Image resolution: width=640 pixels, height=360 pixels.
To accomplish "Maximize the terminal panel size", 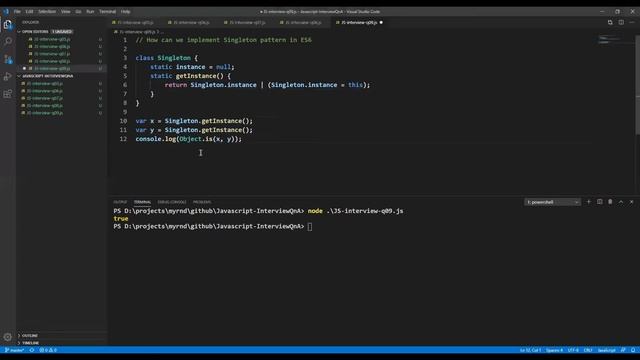I will click(621, 202).
